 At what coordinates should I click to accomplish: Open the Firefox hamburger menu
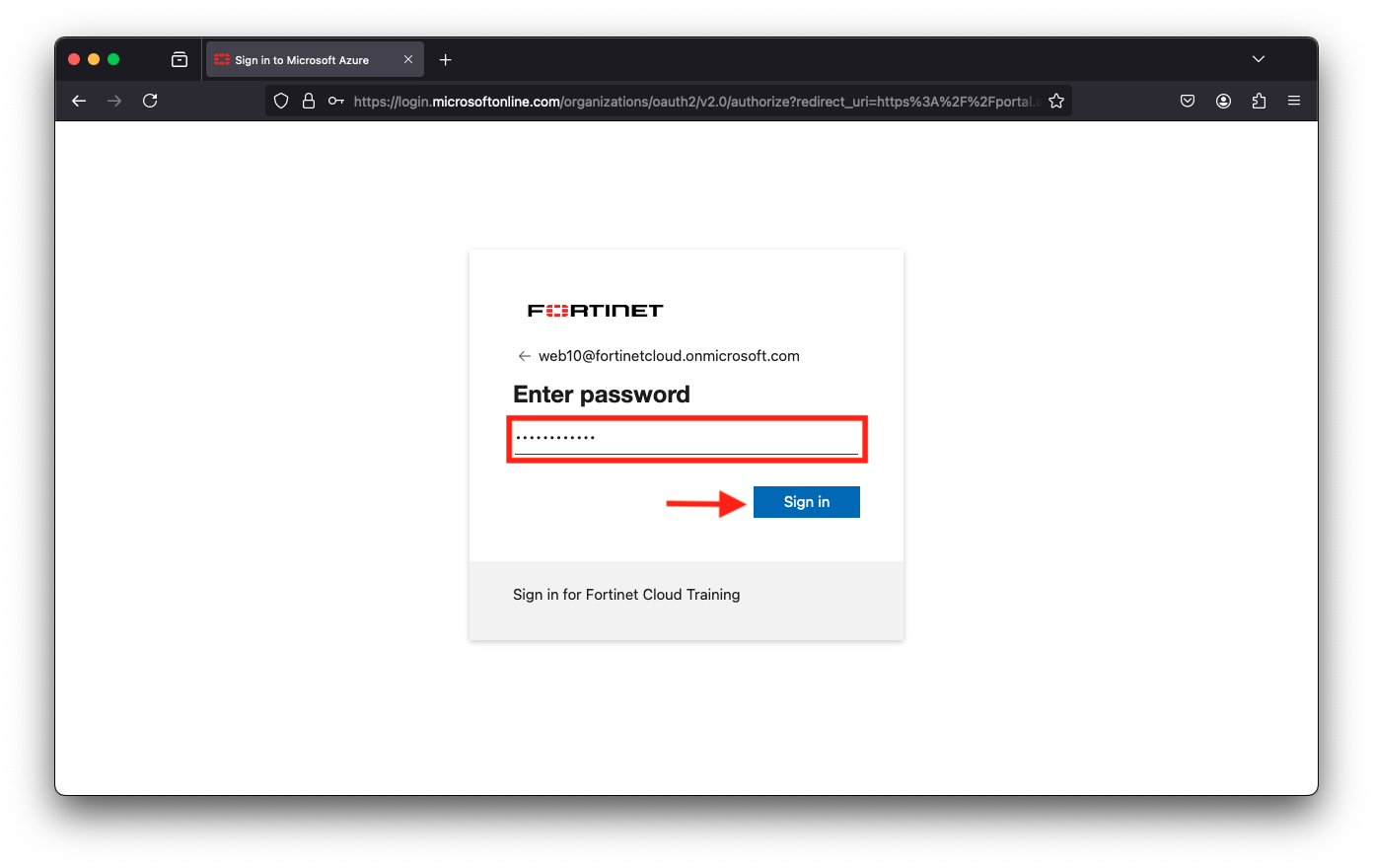point(1294,101)
